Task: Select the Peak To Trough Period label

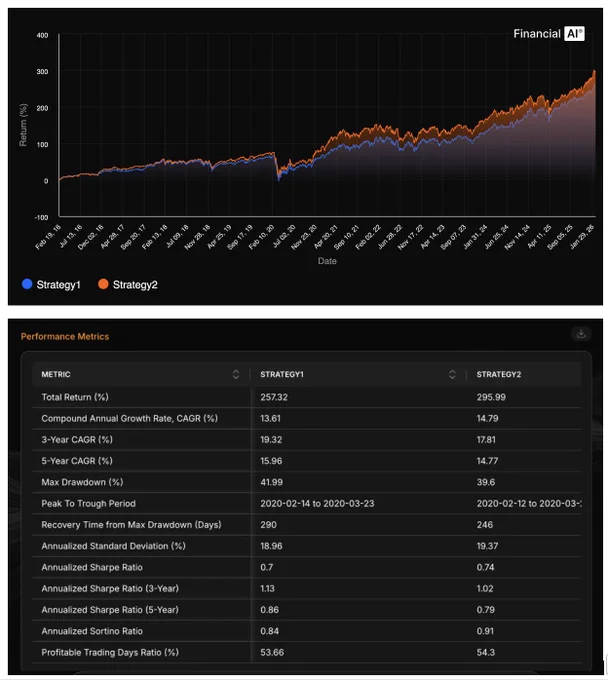Action: (x=88, y=503)
